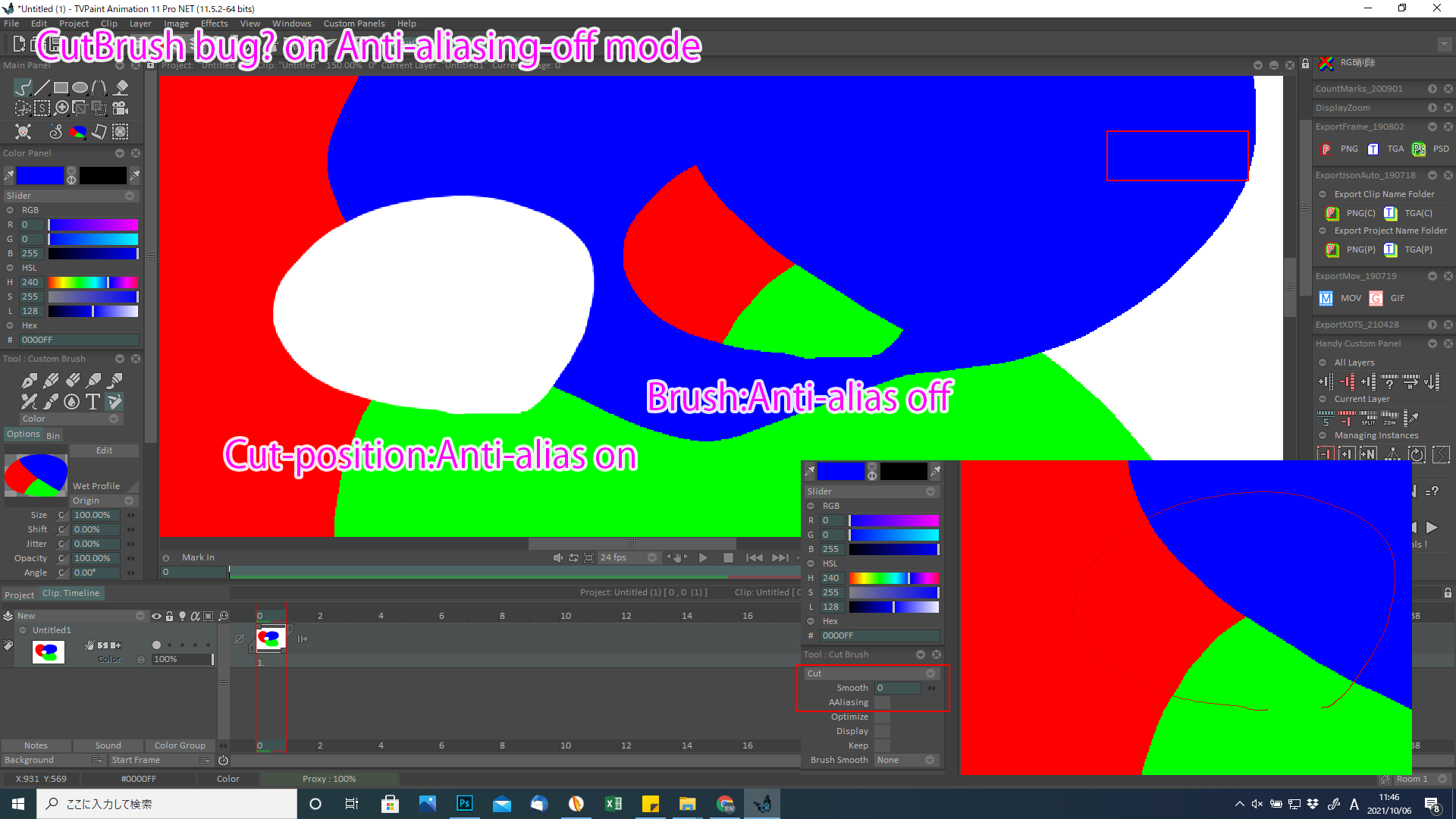
Task: Enable the Display checkbox
Action: [x=882, y=731]
